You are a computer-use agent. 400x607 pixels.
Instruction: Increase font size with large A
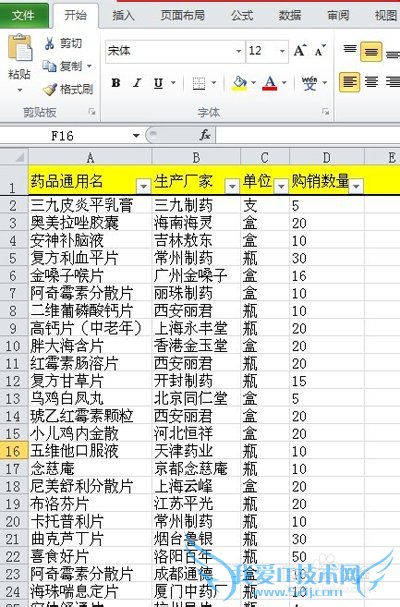(x=300, y=51)
